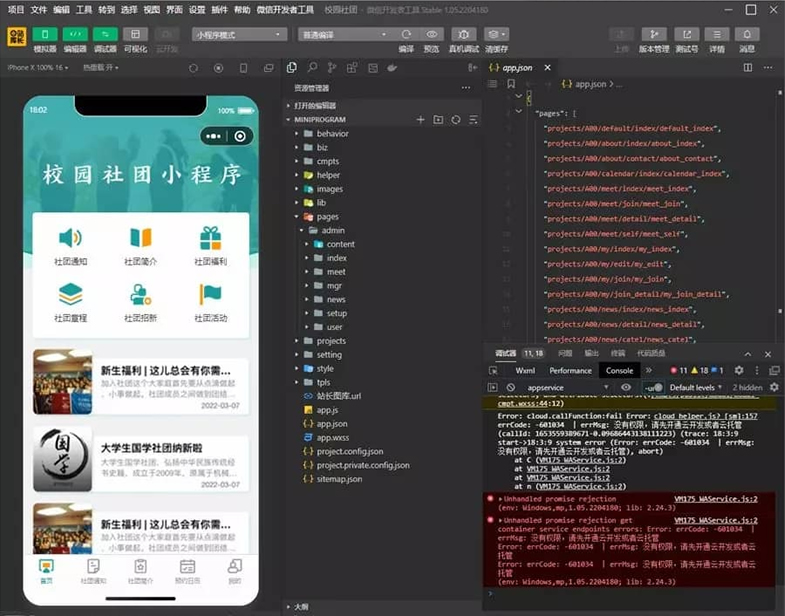785x616 pixels.
Task: Switch to the Console tab
Action: click(619, 371)
